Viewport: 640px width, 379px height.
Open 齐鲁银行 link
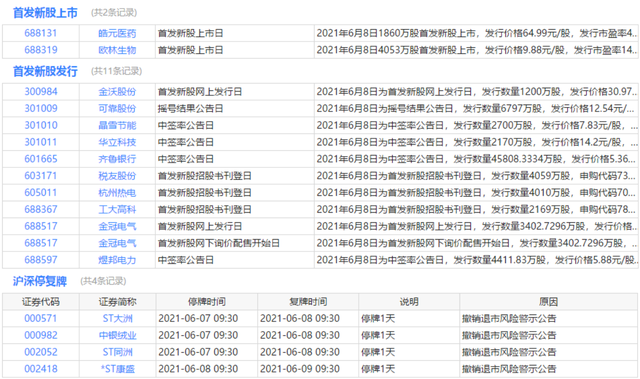point(117,159)
